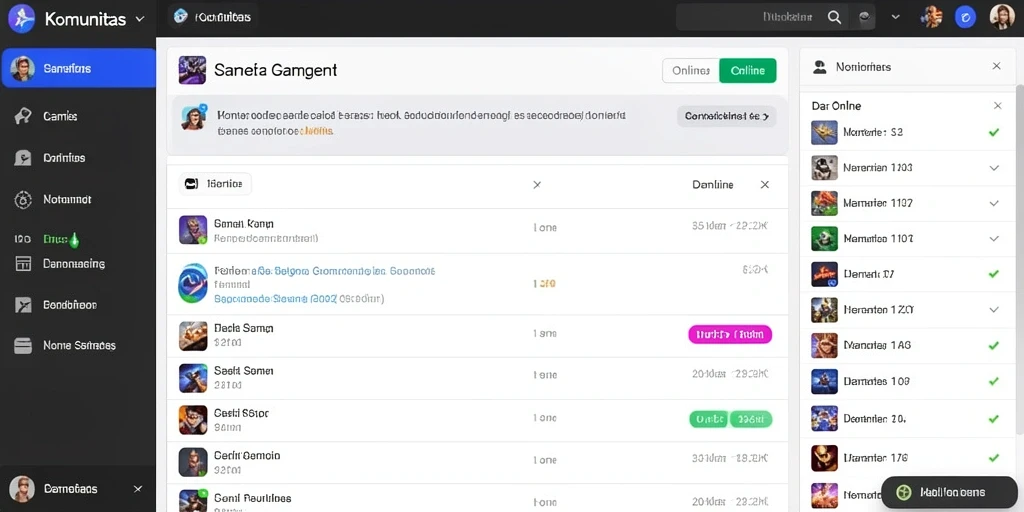Click the Iiertics filter chip
This screenshot has width=1024, height=512.
(215, 184)
